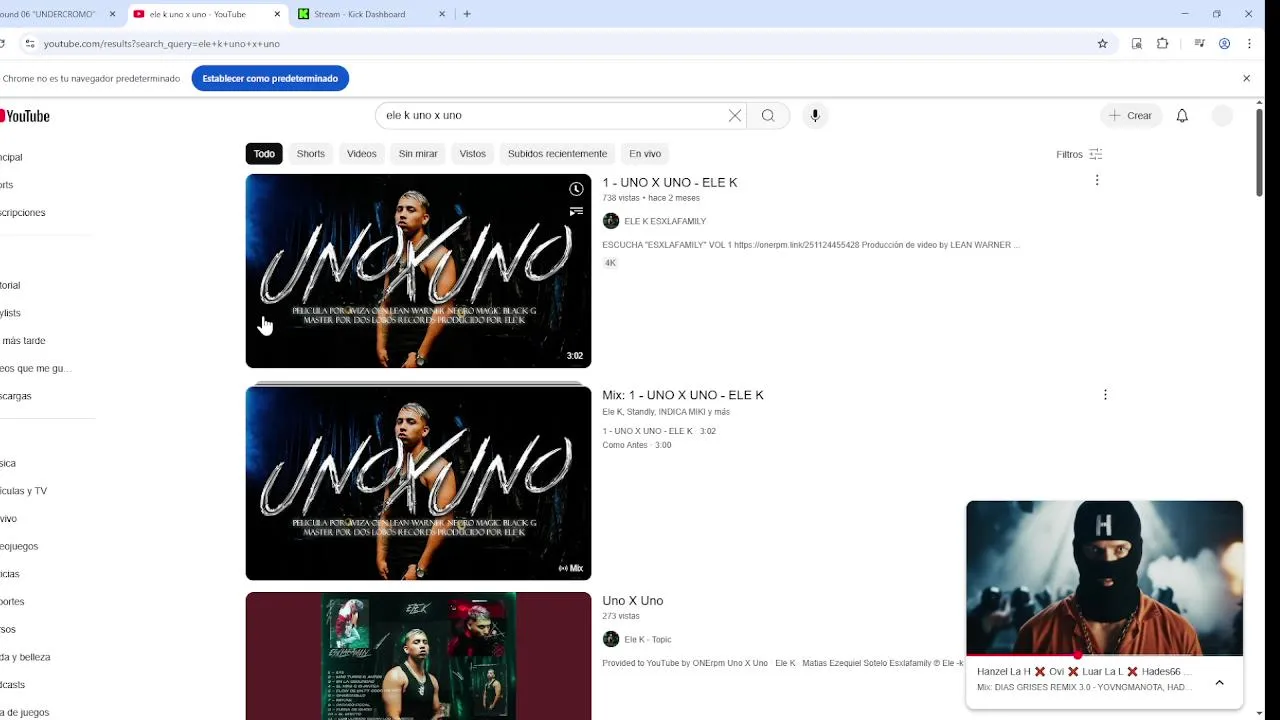1280x720 pixels.
Task: Open the Ele K - Topic channel link
Action: pyautogui.click(x=648, y=639)
